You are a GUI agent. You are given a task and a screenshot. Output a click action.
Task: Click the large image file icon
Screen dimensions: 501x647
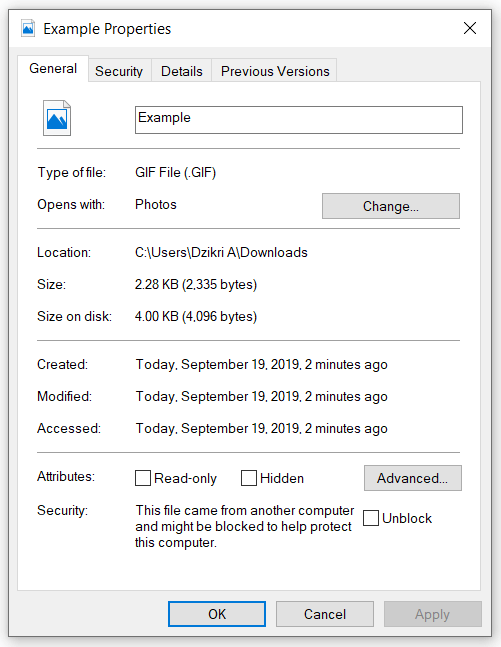pos(57,118)
